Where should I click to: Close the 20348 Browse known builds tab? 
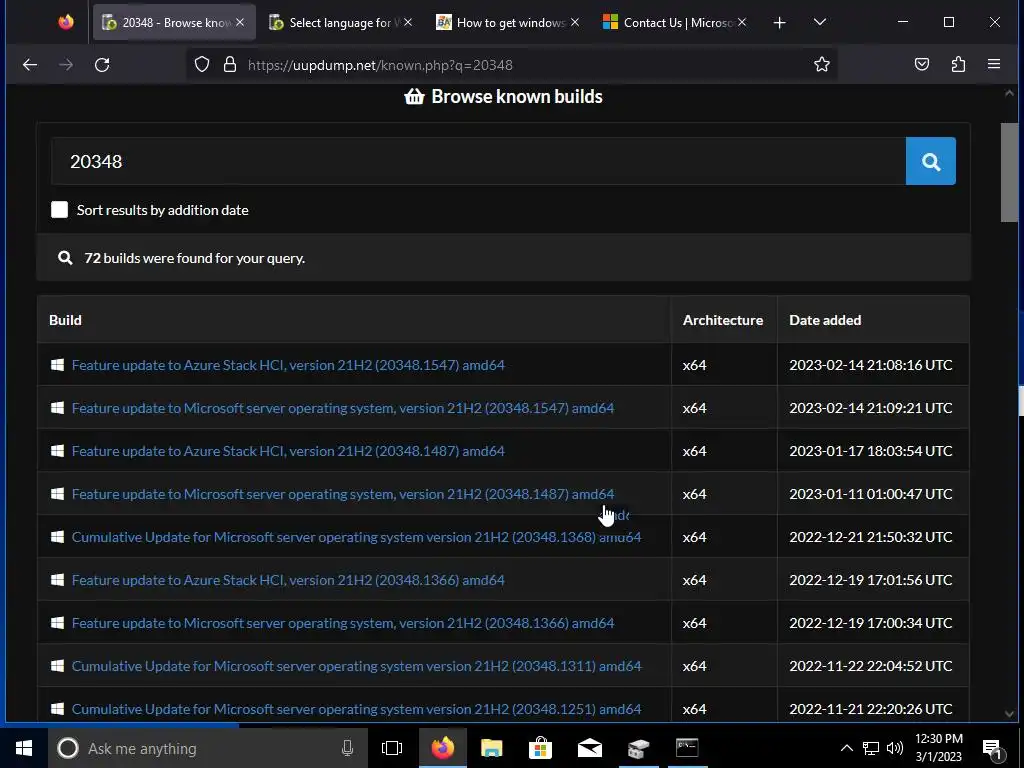(240, 22)
